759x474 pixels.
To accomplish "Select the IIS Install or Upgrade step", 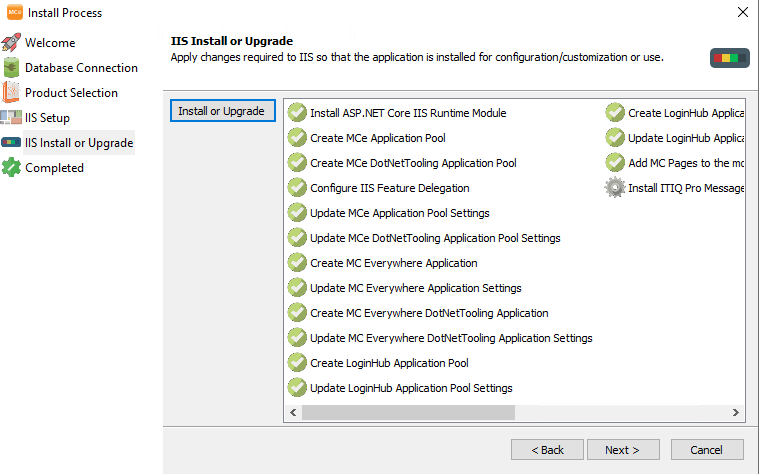I will pyautogui.click(x=79, y=143).
